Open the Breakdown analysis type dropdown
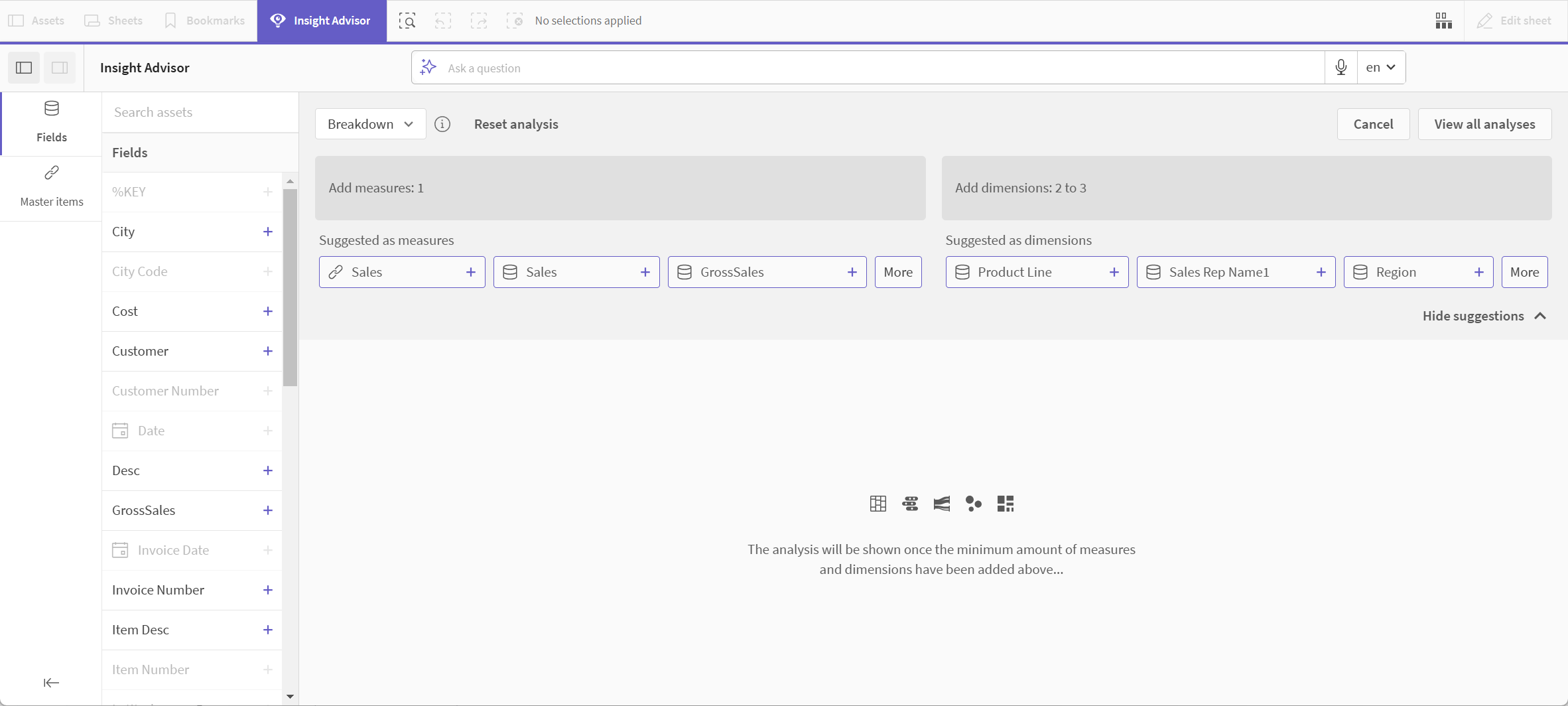Viewport: 1568px width, 706px height. 370,124
